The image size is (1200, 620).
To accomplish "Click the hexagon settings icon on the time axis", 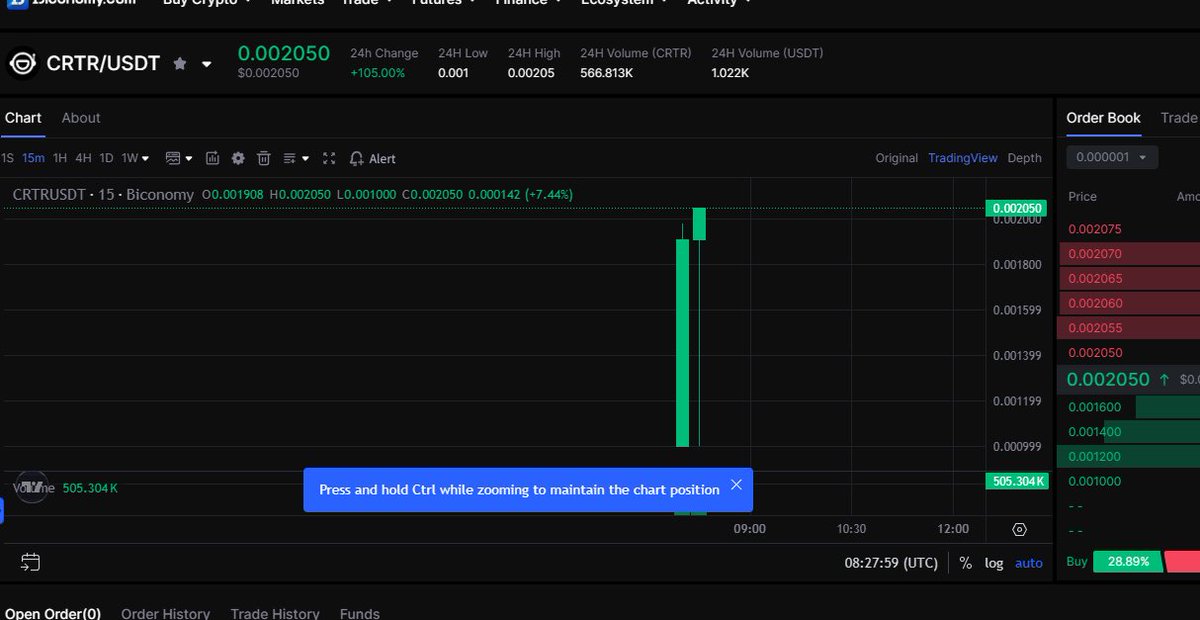I will coord(1019,529).
